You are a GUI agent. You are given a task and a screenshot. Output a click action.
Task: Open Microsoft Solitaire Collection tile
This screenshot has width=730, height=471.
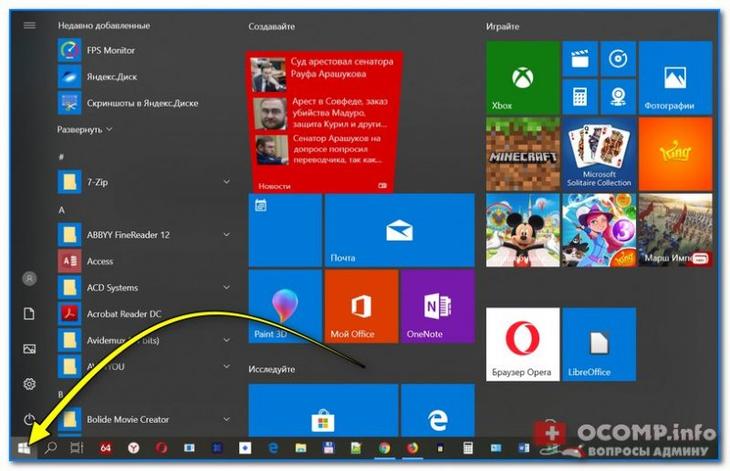pyautogui.click(x=599, y=154)
